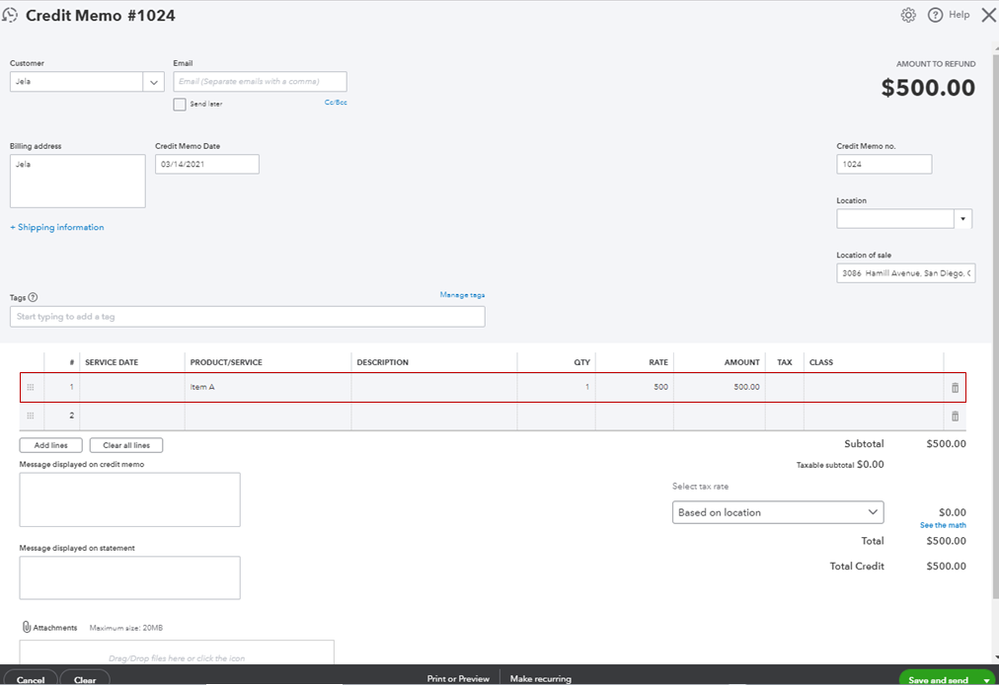This screenshot has height=685, width=999.
Task: Click the Tags input field
Action: [x=247, y=317]
